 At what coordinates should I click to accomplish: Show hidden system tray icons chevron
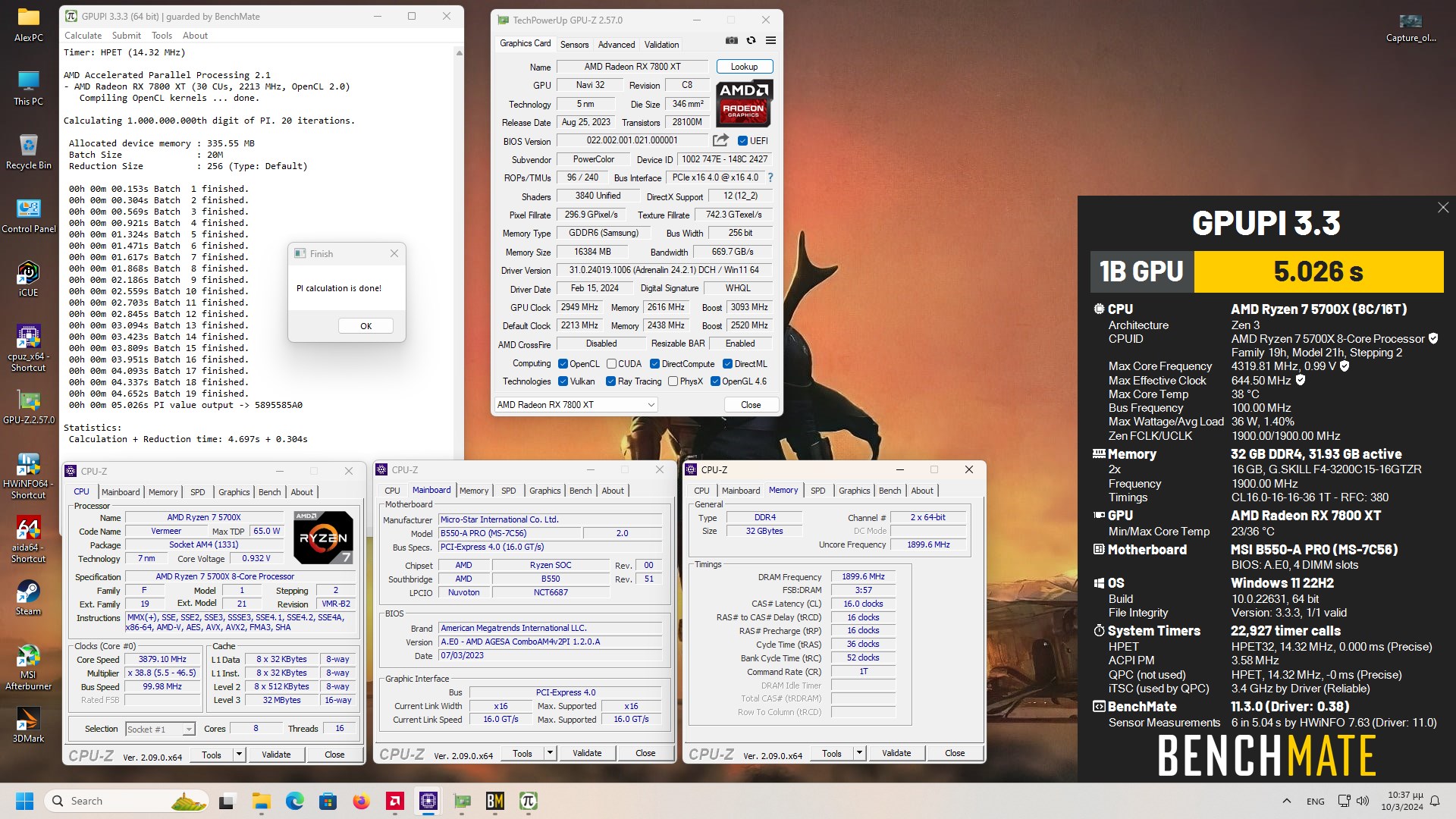click(x=1286, y=801)
